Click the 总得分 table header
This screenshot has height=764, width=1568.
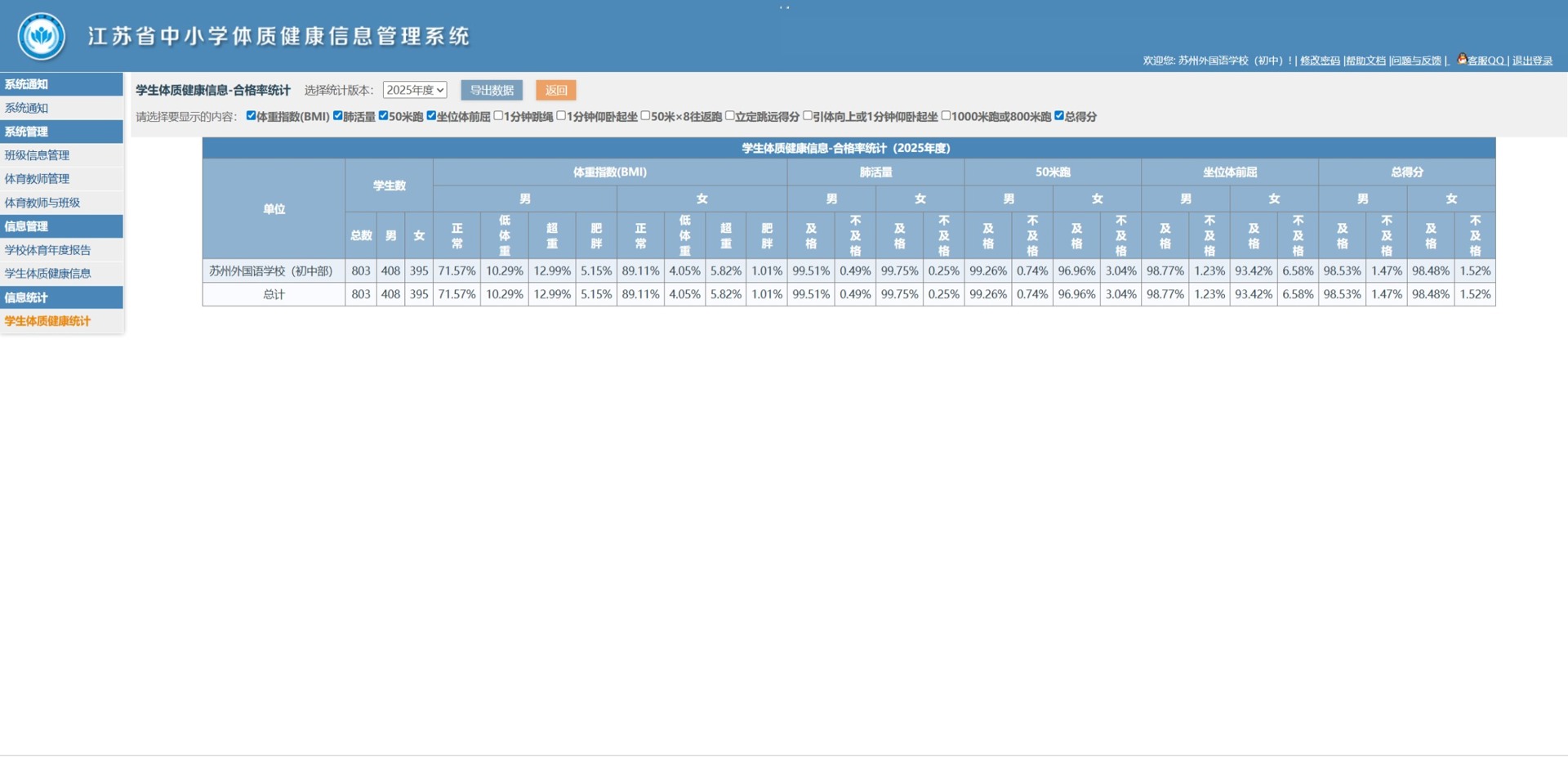(x=1407, y=172)
